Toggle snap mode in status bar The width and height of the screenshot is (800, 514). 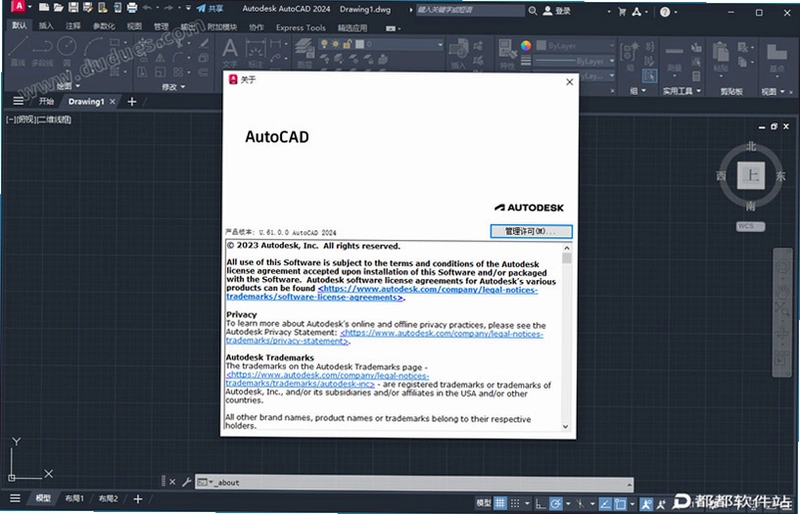[x=515, y=503]
